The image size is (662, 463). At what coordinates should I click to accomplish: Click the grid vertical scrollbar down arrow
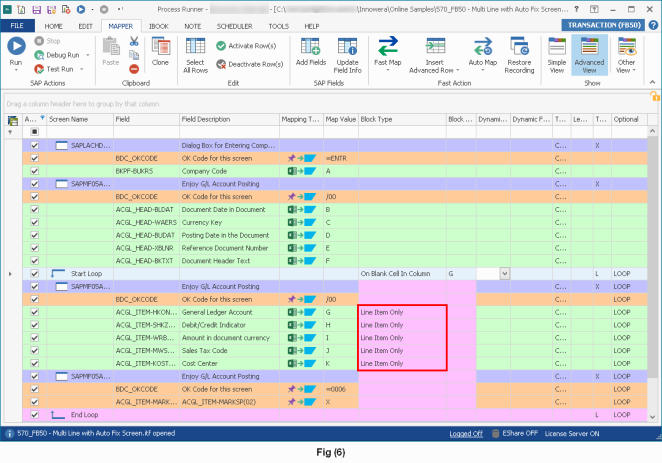click(652, 417)
